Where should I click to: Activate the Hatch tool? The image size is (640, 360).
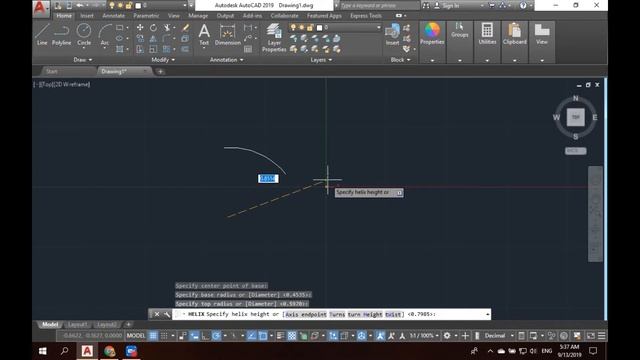(x=120, y=49)
